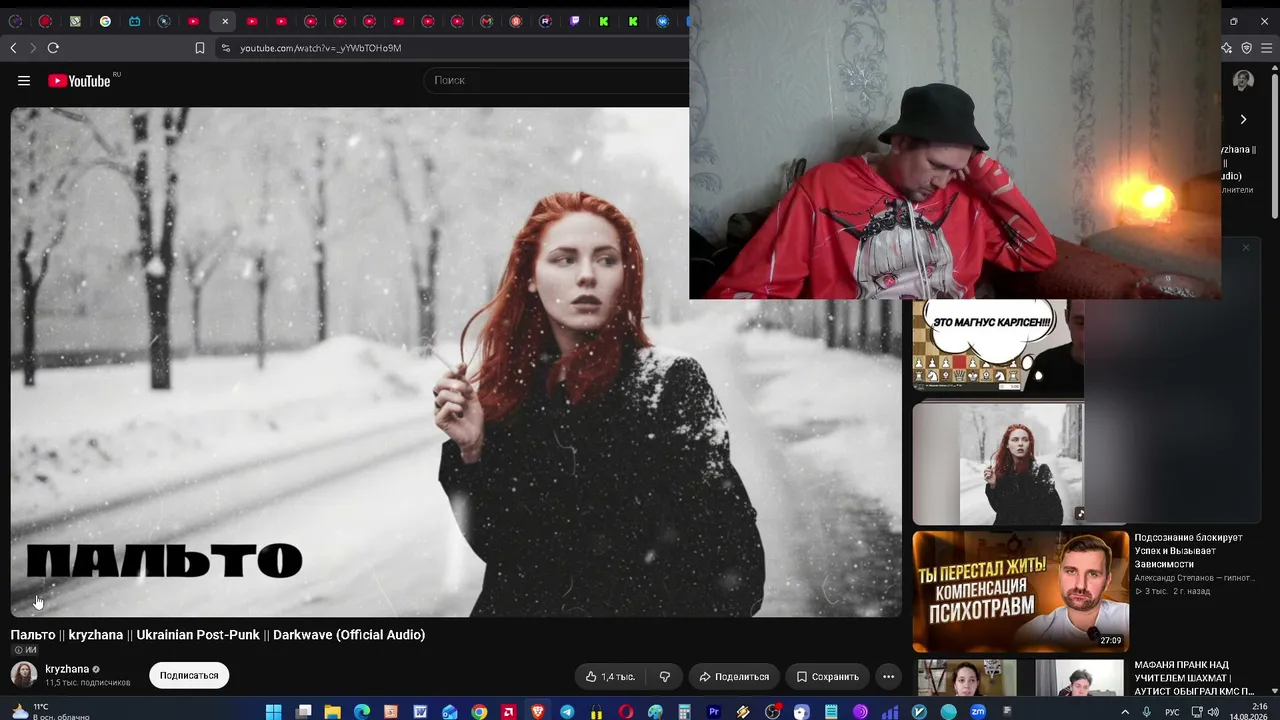The height and width of the screenshot is (720, 1280).
Task: Open the browser AI sparkle icon
Action: [x=1228, y=48]
